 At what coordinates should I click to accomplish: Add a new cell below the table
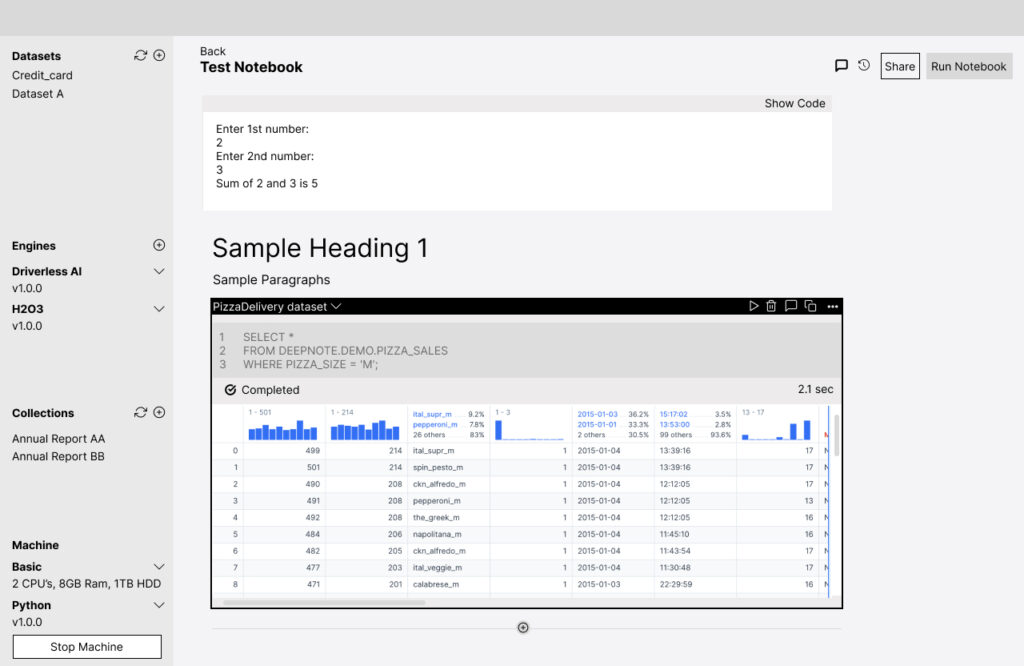[522, 627]
